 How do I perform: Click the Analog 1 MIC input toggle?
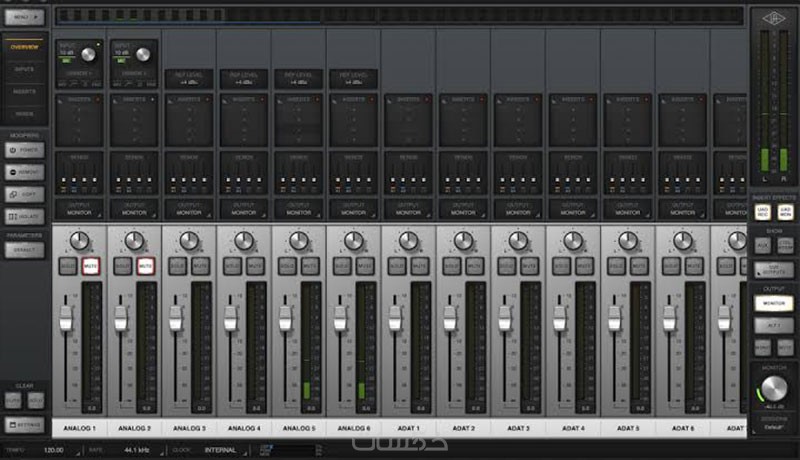pyautogui.click(x=66, y=61)
